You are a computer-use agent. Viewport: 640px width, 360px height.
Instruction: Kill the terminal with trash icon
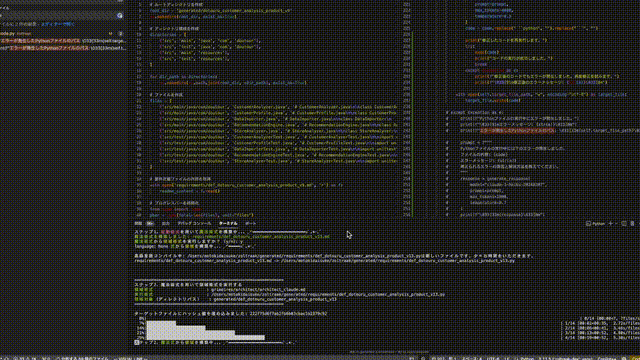(632, 223)
